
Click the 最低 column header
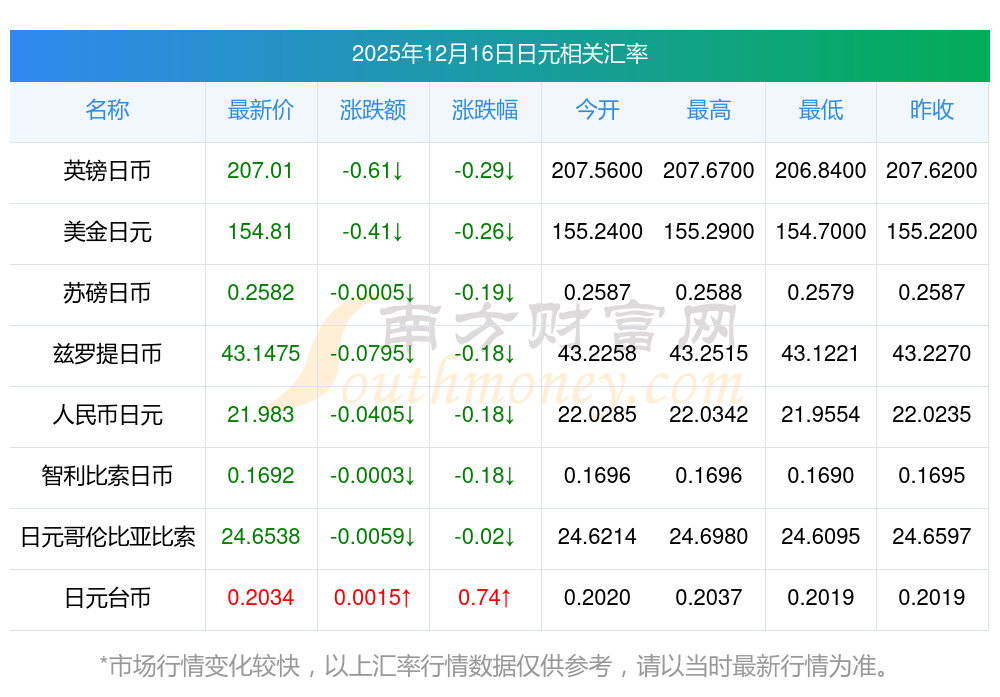point(821,110)
